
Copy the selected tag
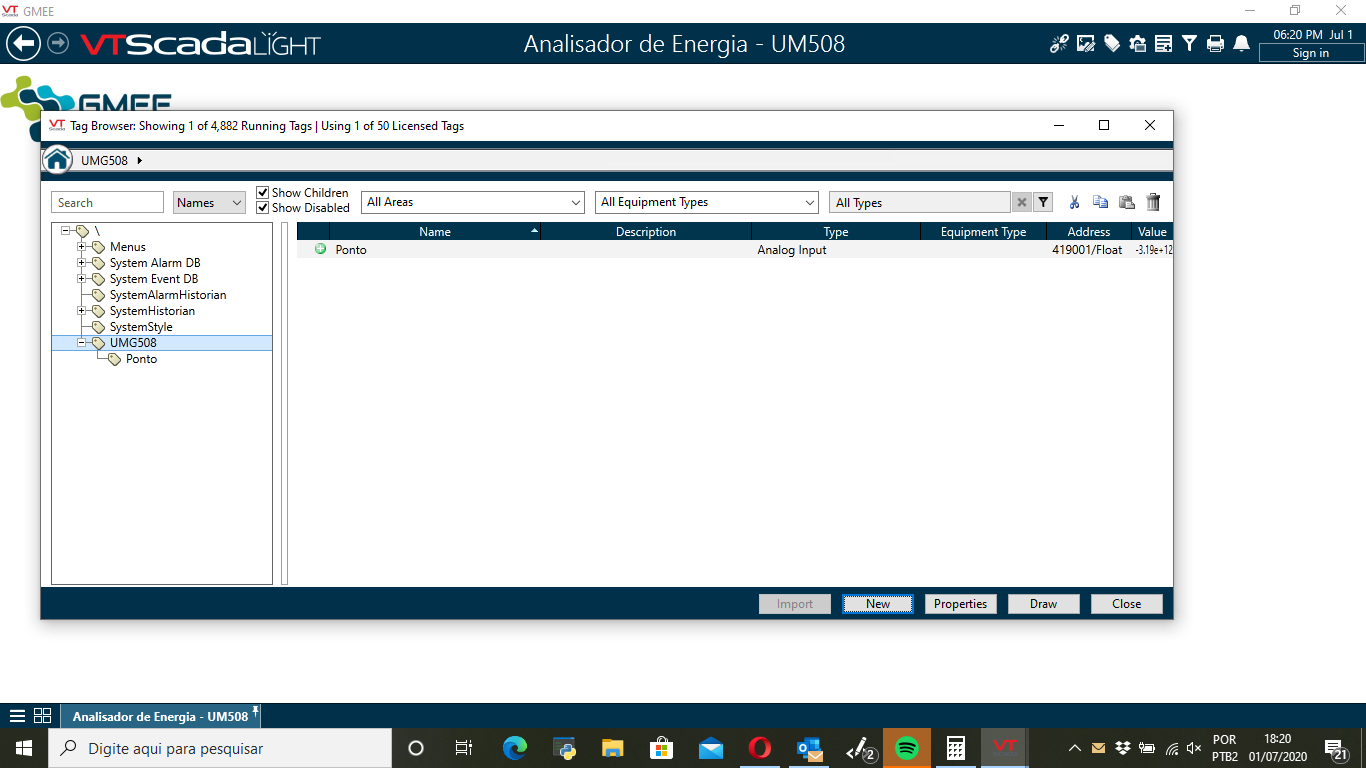coord(1100,202)
